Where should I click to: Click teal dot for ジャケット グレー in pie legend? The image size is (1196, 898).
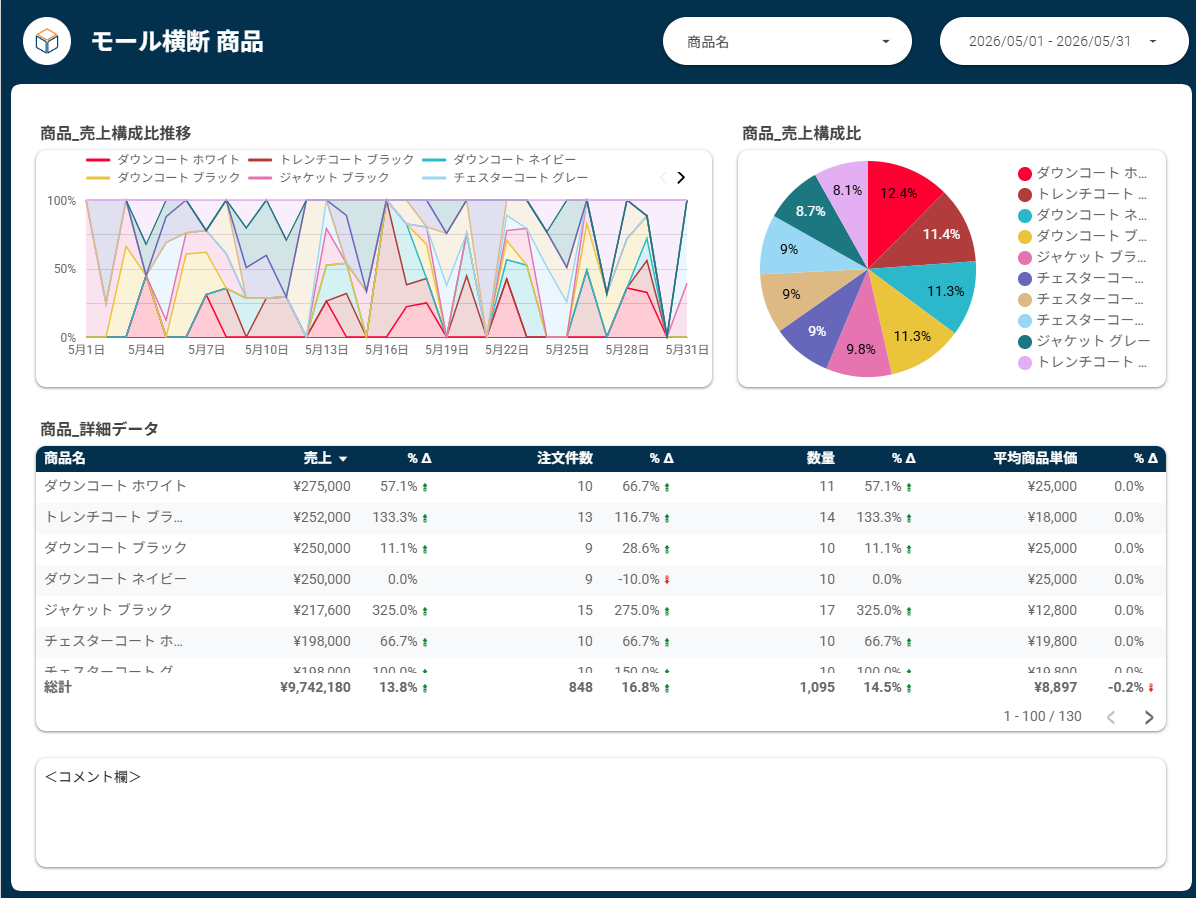point(1025,342)
